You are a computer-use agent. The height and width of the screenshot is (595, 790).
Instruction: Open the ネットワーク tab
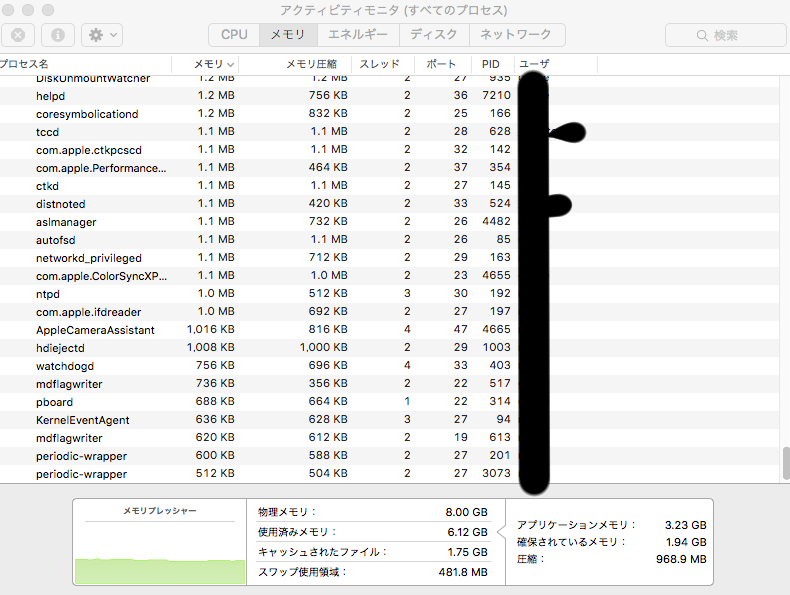(x=517, y=35)
